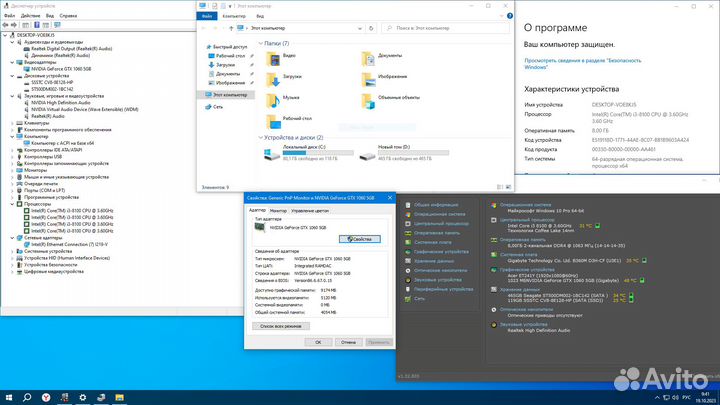This screenshot has height=405, width=720.
Task: Click Отмена in adapter properties dialog
Action: coord(348,342)
